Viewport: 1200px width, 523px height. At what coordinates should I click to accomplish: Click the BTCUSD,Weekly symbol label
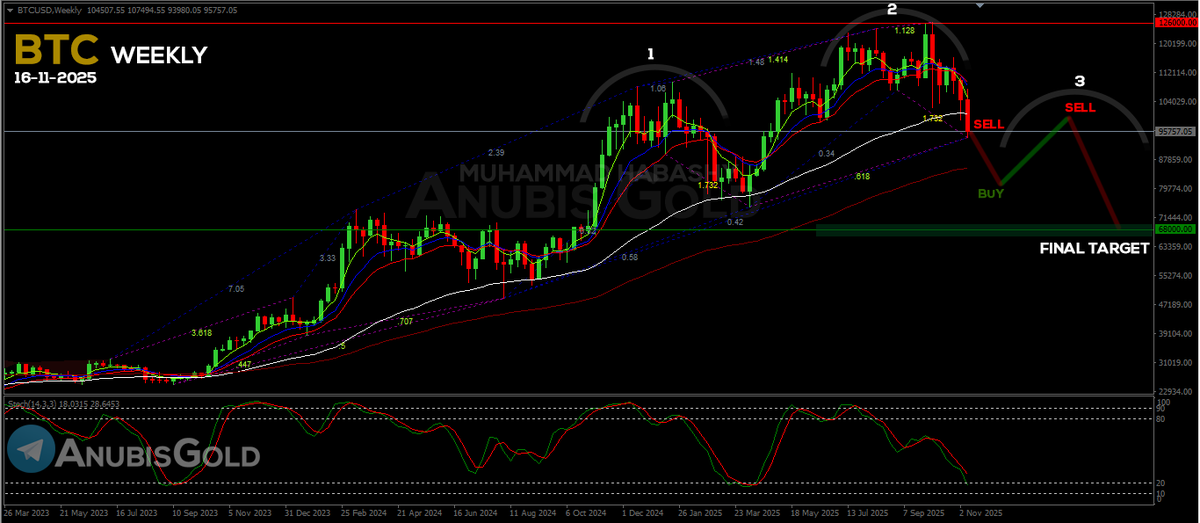point(48,9)
